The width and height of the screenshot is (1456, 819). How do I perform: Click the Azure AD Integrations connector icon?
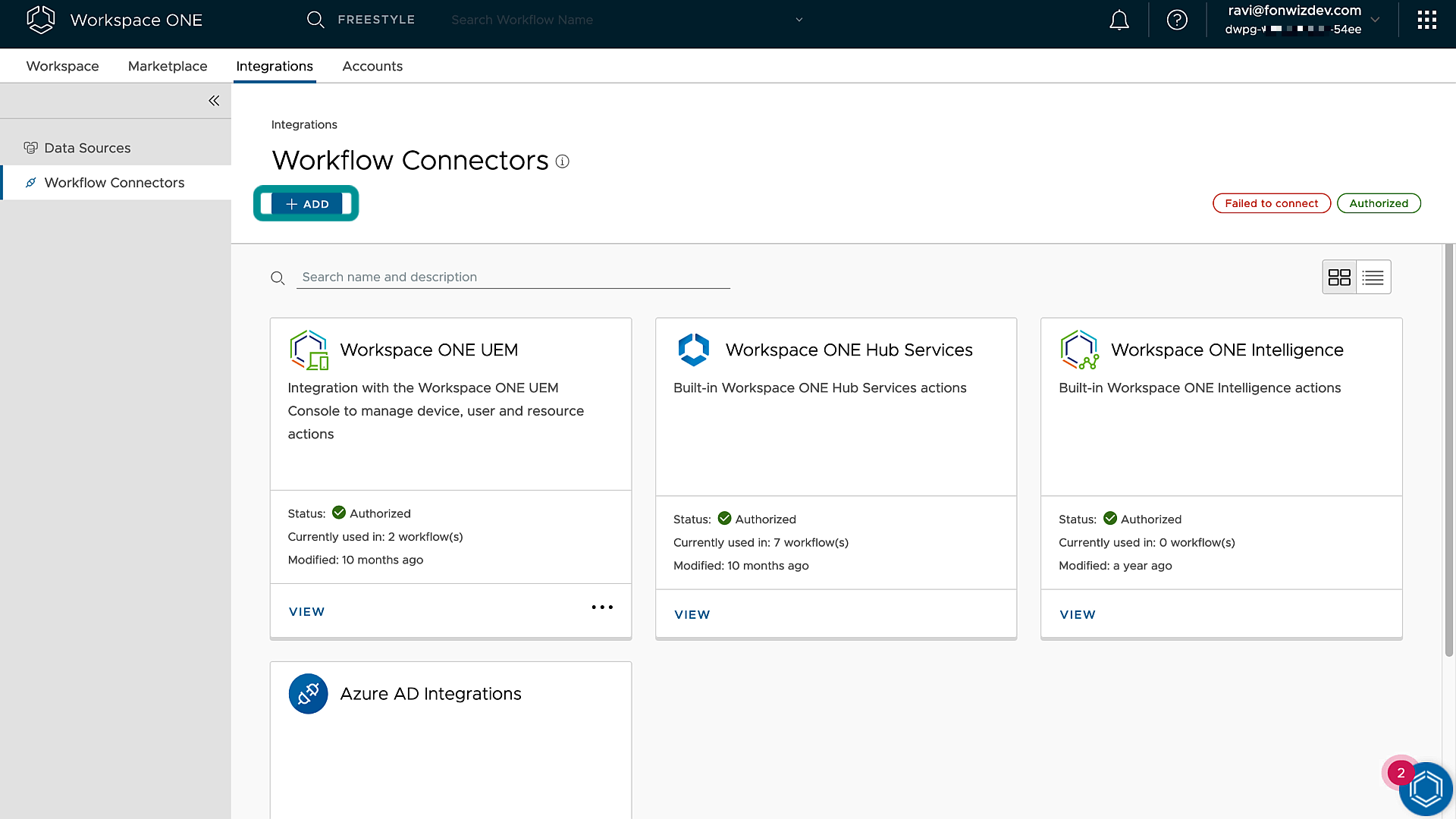click(308, 694)
